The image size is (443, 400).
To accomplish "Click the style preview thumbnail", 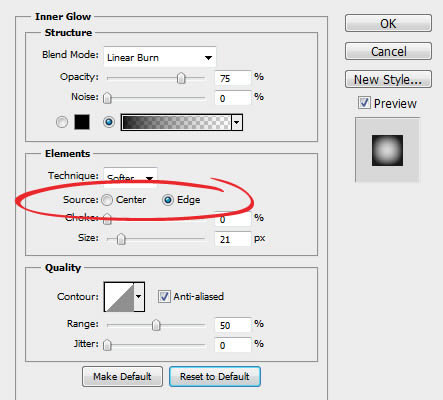I will pyautogui.click(x=387, y=150).
